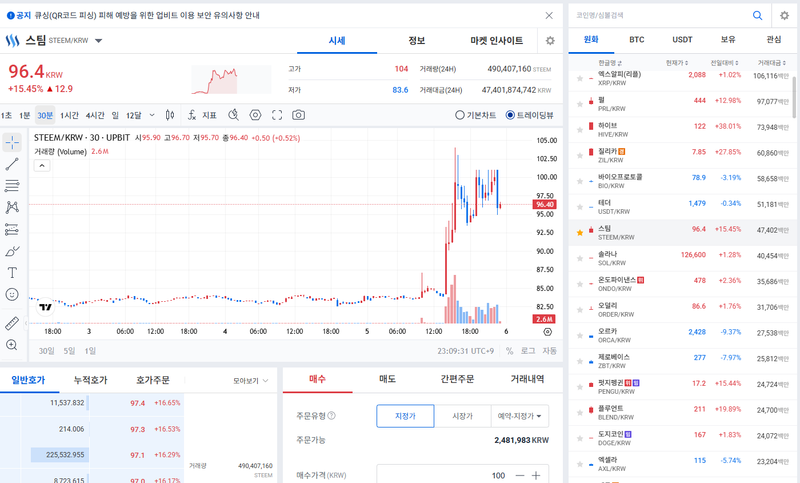
Task: Favorite the 테더 USDT/KRW star
Action: (580, 207)
